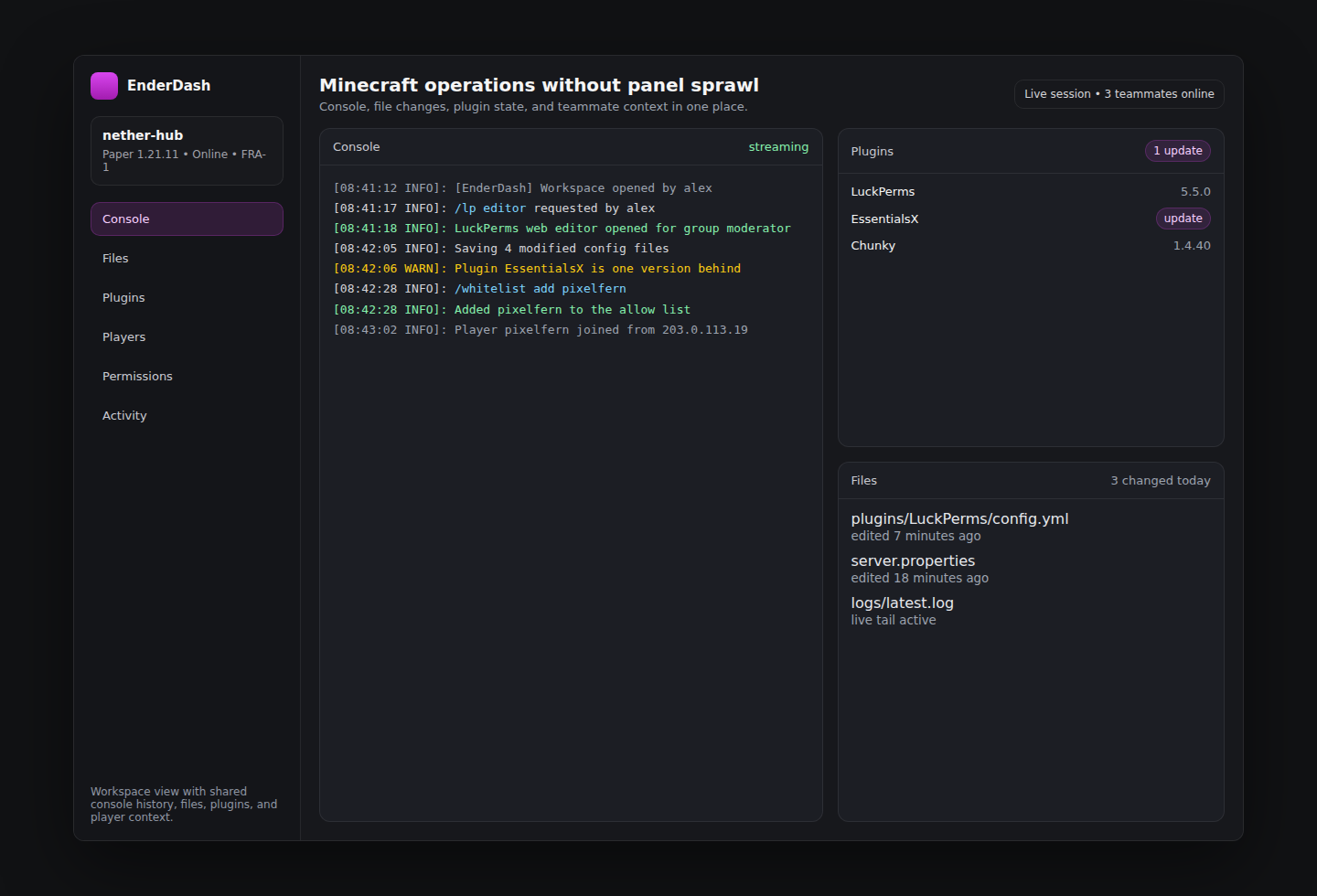1317x896 pixels.
Task: Select the '/whitelist add pixelfern' log line
Action: [x=479, y=289]
